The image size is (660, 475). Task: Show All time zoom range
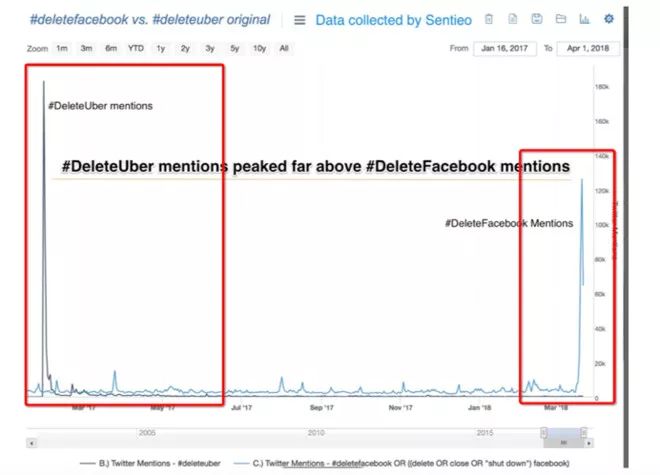[x=285, y=48]
